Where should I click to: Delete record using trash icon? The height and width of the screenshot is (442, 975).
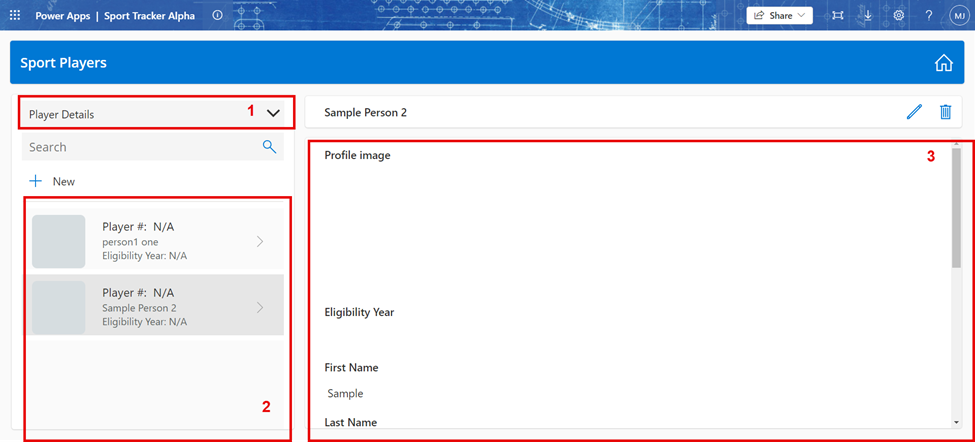945,112
